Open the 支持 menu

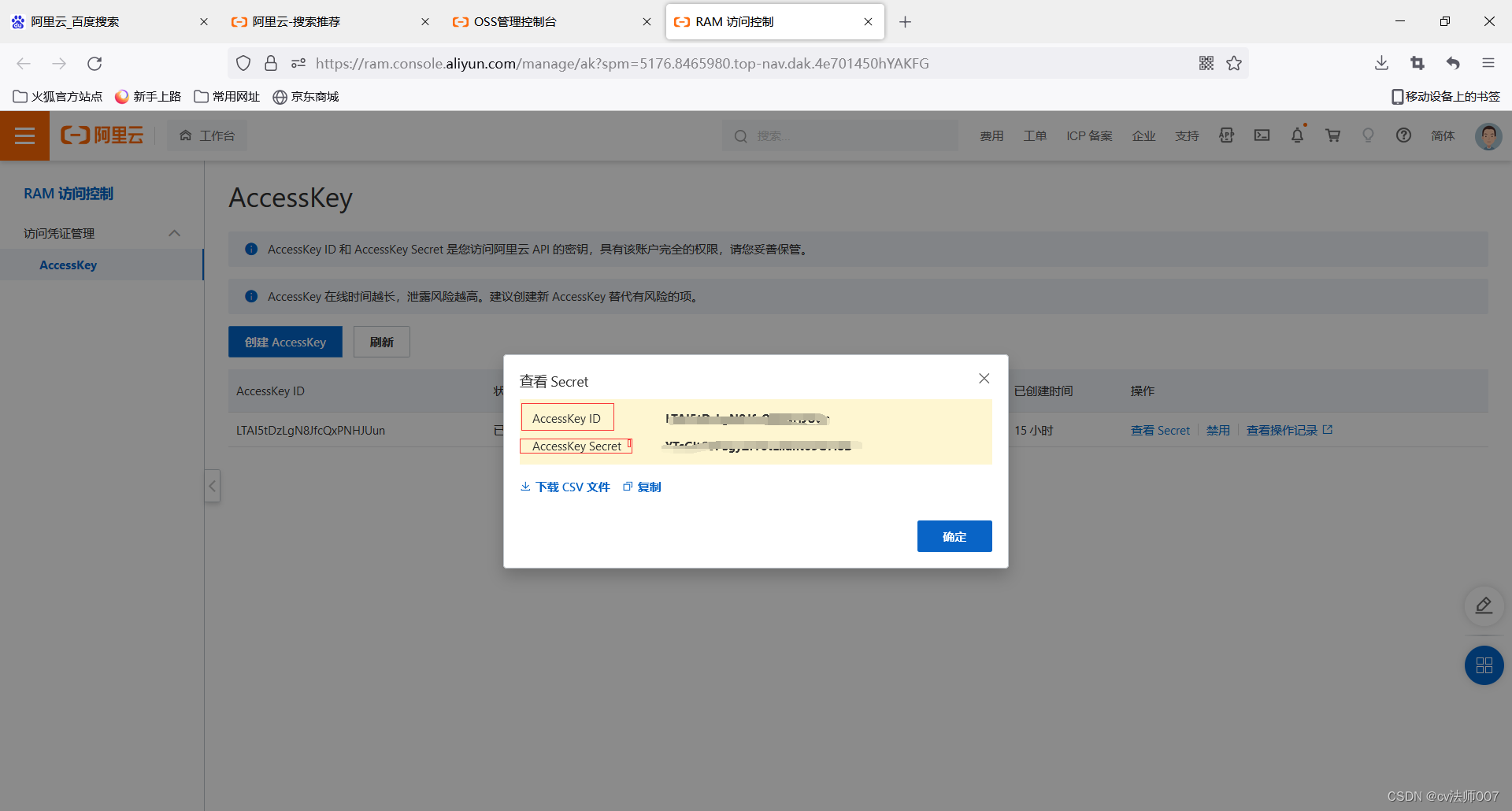1187,136
